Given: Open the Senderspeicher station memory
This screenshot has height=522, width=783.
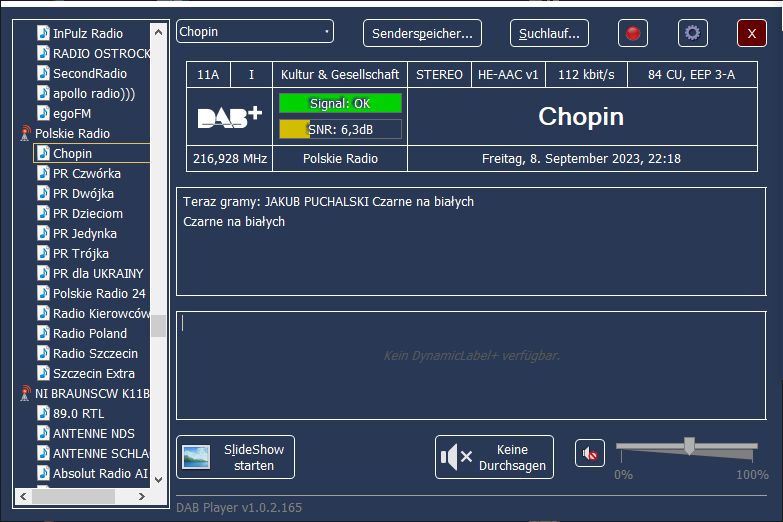Looking at the screenshot, I should pyautogui.click(x=422, y=33).
